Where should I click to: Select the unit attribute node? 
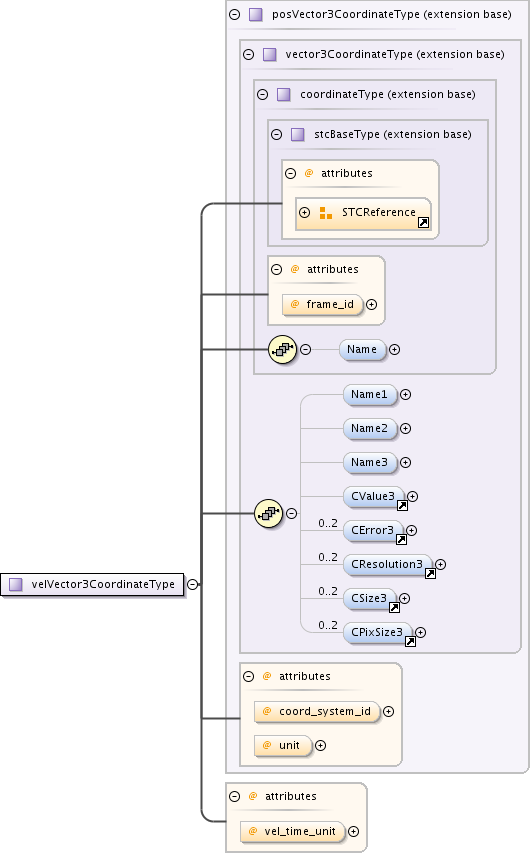[283, 746]
